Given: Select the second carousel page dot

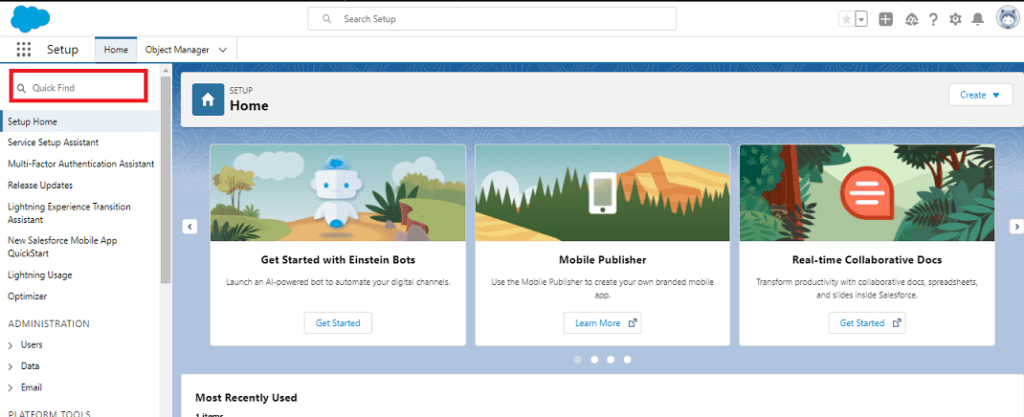Looking at the screenshot, I should 594,360.
